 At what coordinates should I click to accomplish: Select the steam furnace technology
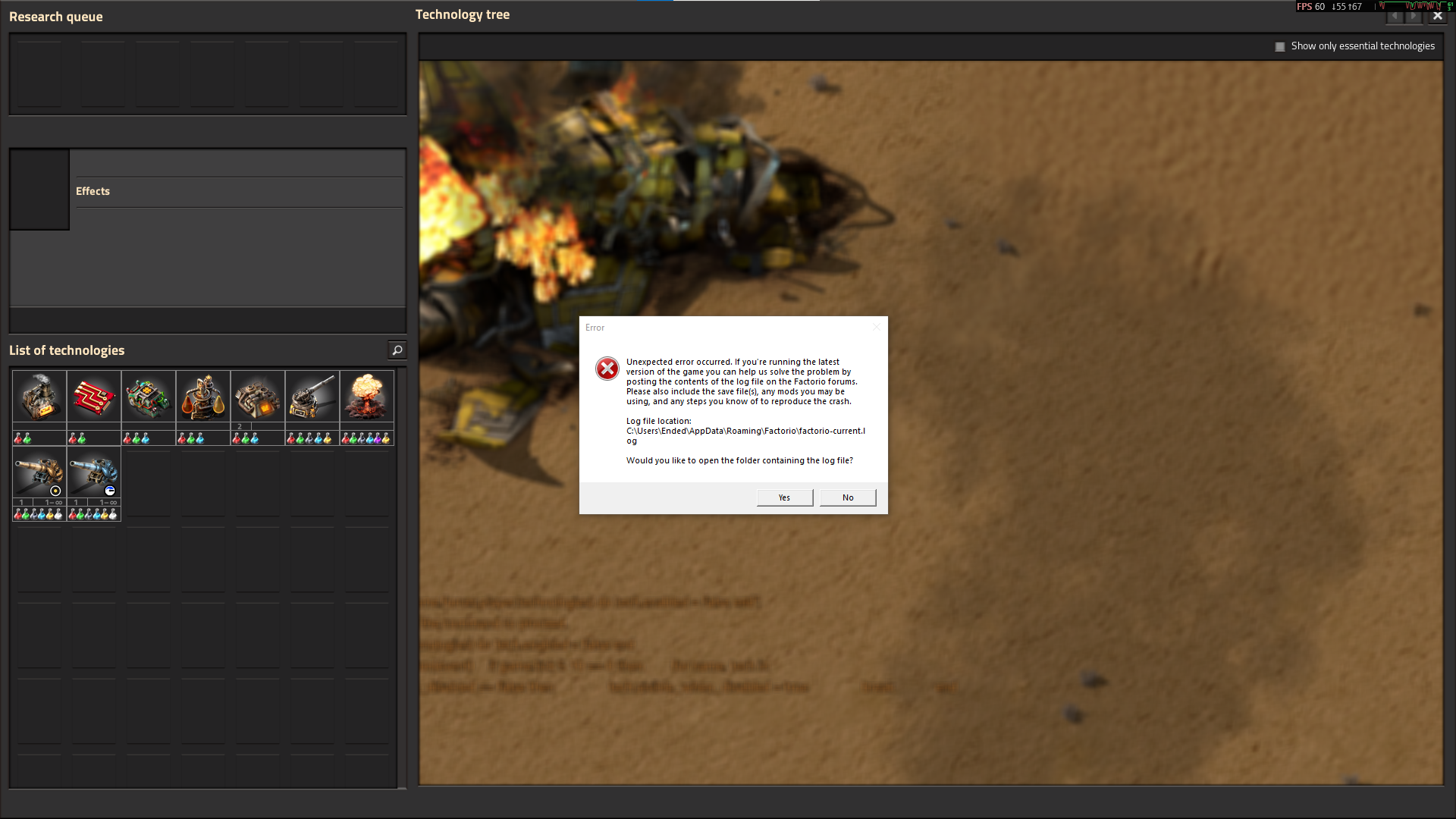[39, 397]
